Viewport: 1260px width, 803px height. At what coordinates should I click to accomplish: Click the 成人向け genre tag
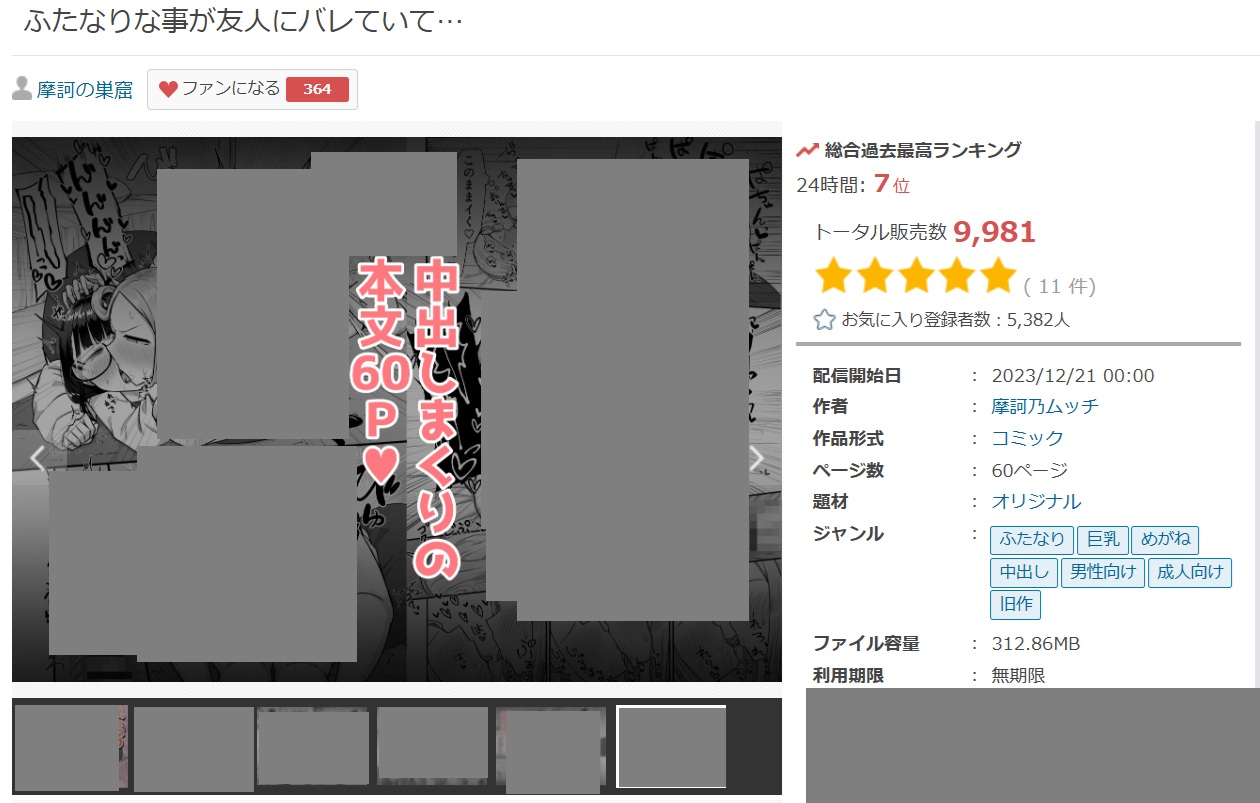tap(1190, 572)
